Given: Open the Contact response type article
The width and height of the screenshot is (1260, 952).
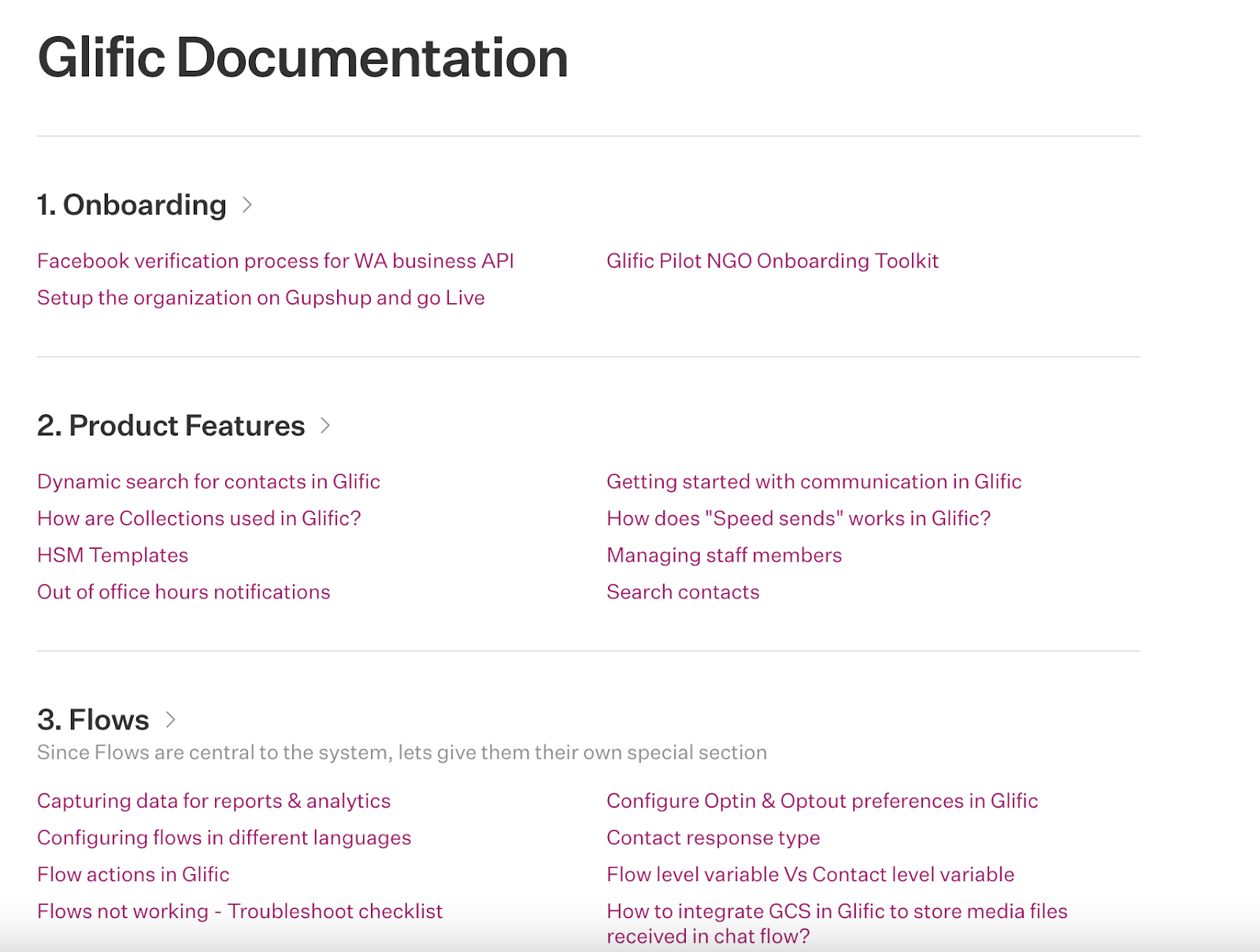Looking at the screenshot, I should click(713, 838).
